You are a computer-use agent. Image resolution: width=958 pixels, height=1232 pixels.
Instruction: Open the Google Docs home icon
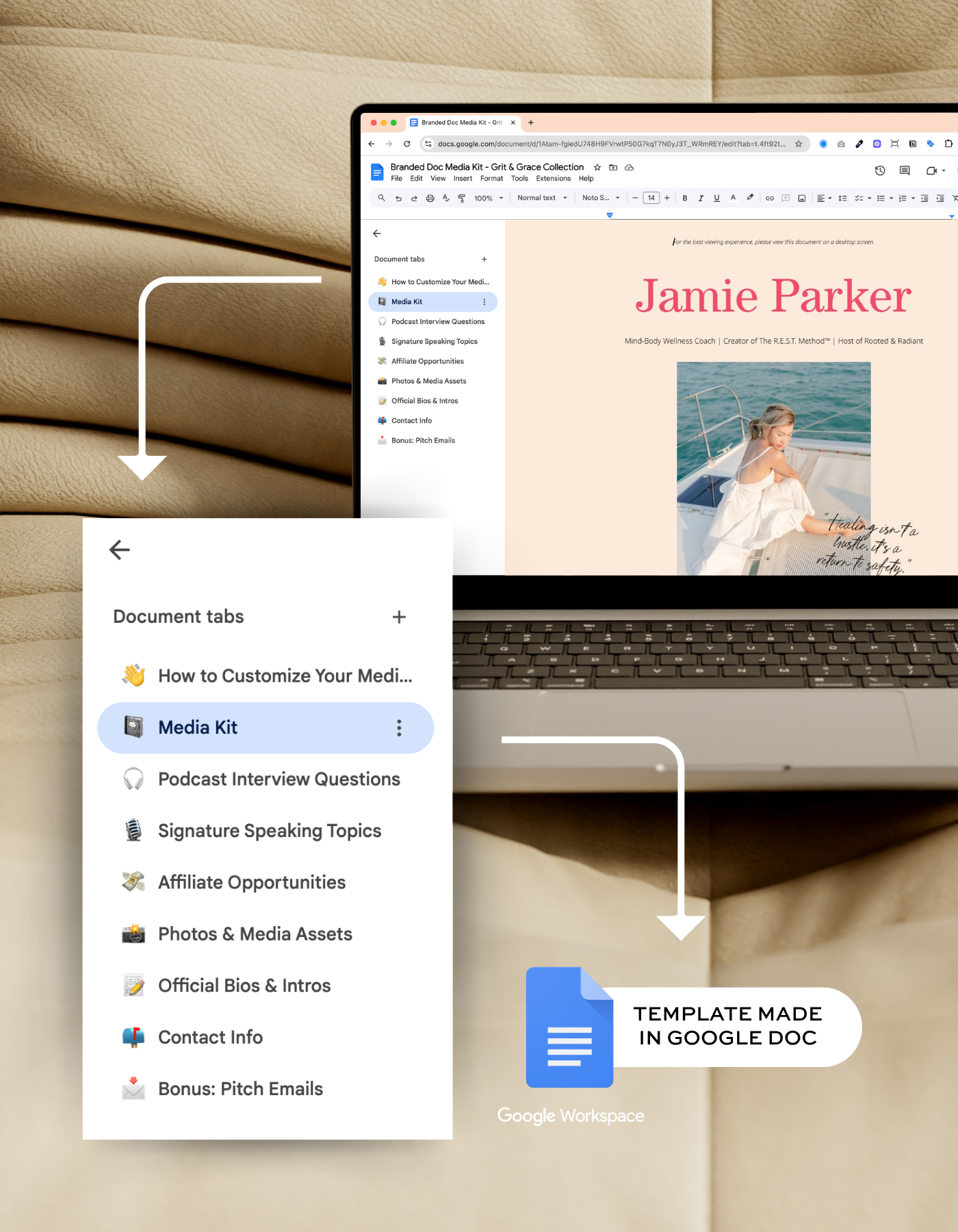click(377, 172)
